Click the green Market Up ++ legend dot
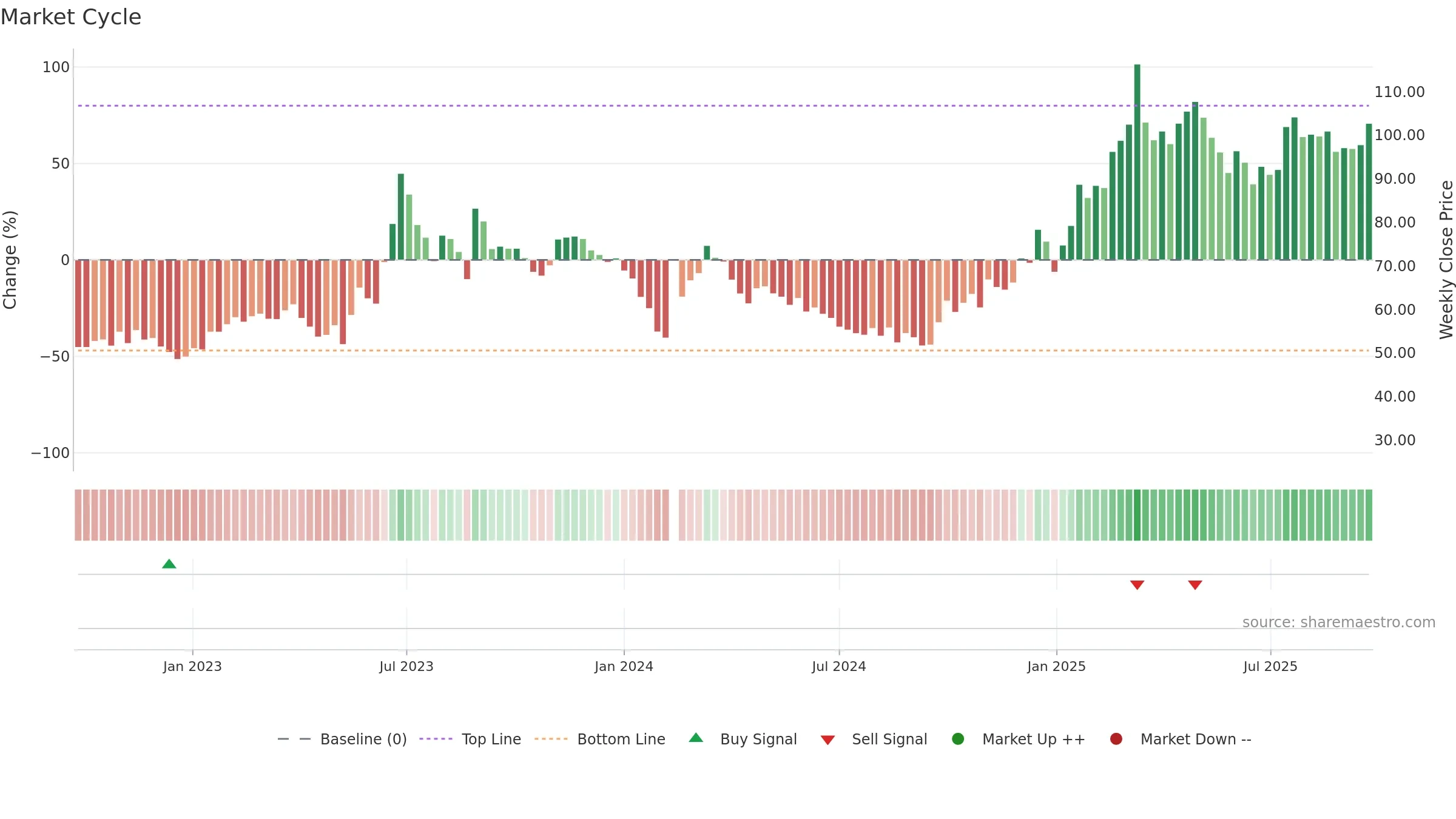Screen dimensions: 1456x819 point(959,739)
